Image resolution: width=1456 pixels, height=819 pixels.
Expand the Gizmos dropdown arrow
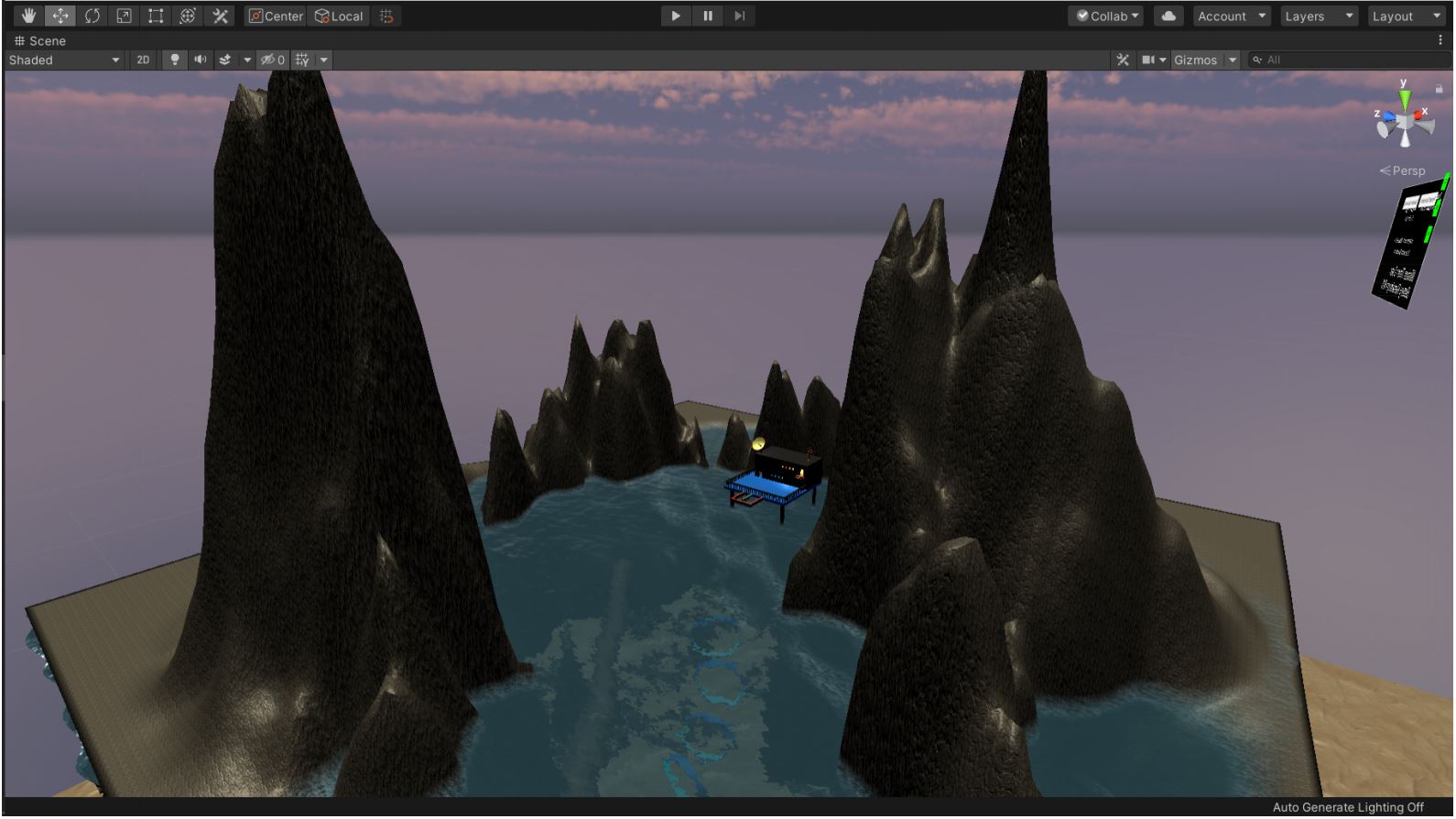[1233, 60]
